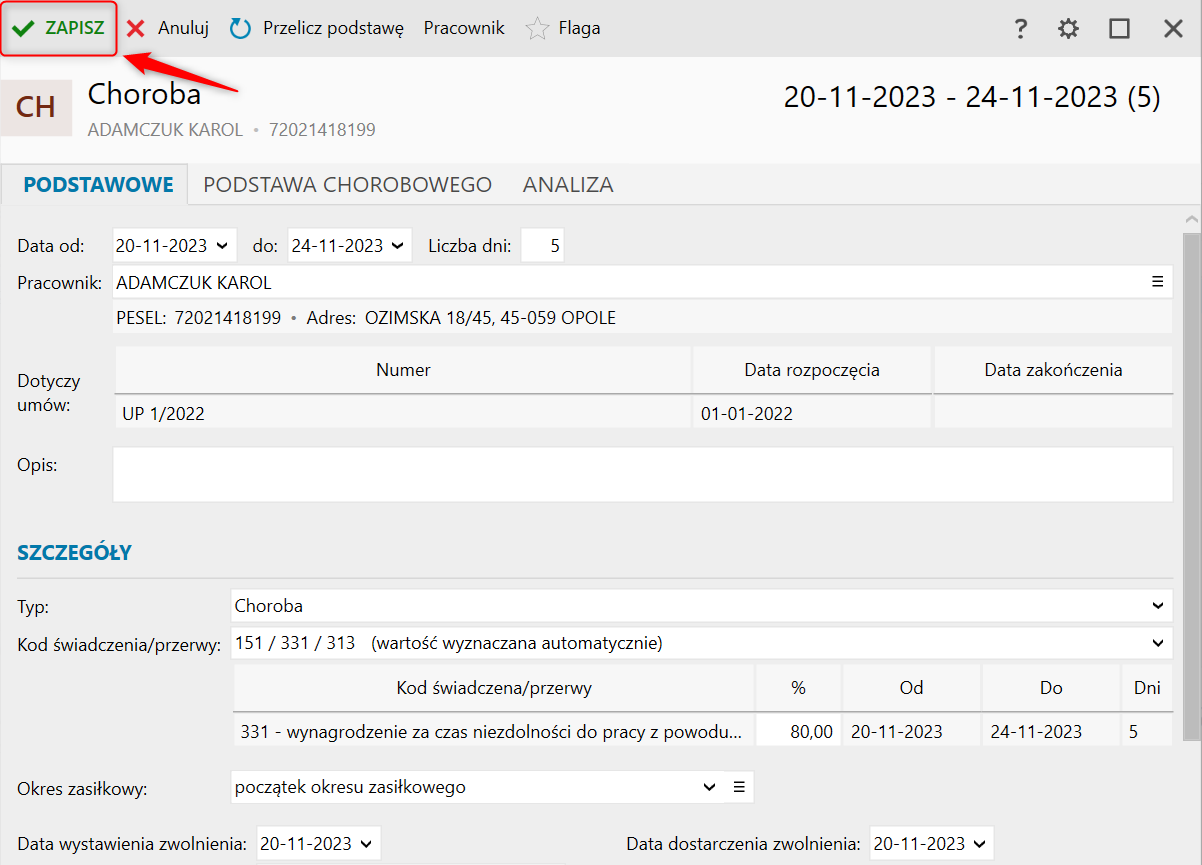Click the Numer column header
This screenshot has height=865, width=1202.
[x=403, y=369]
